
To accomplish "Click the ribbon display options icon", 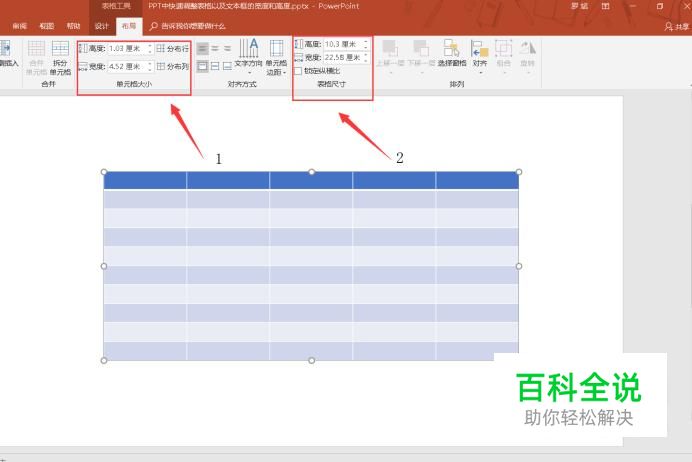I will coord(606,6).
